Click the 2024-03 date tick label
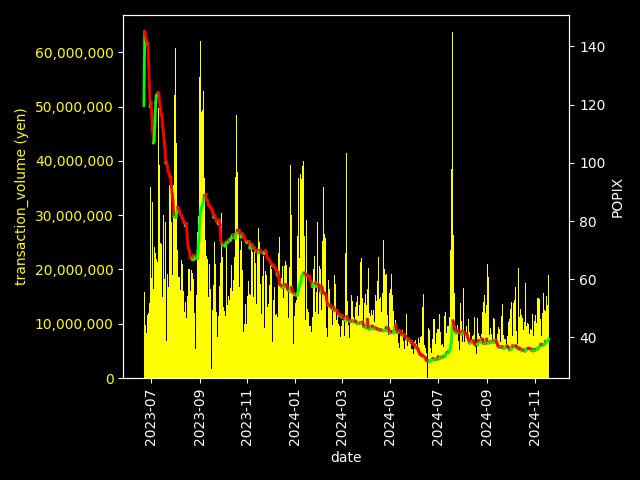The height and width of the screenshot is (480, 640). coord(342,417)
